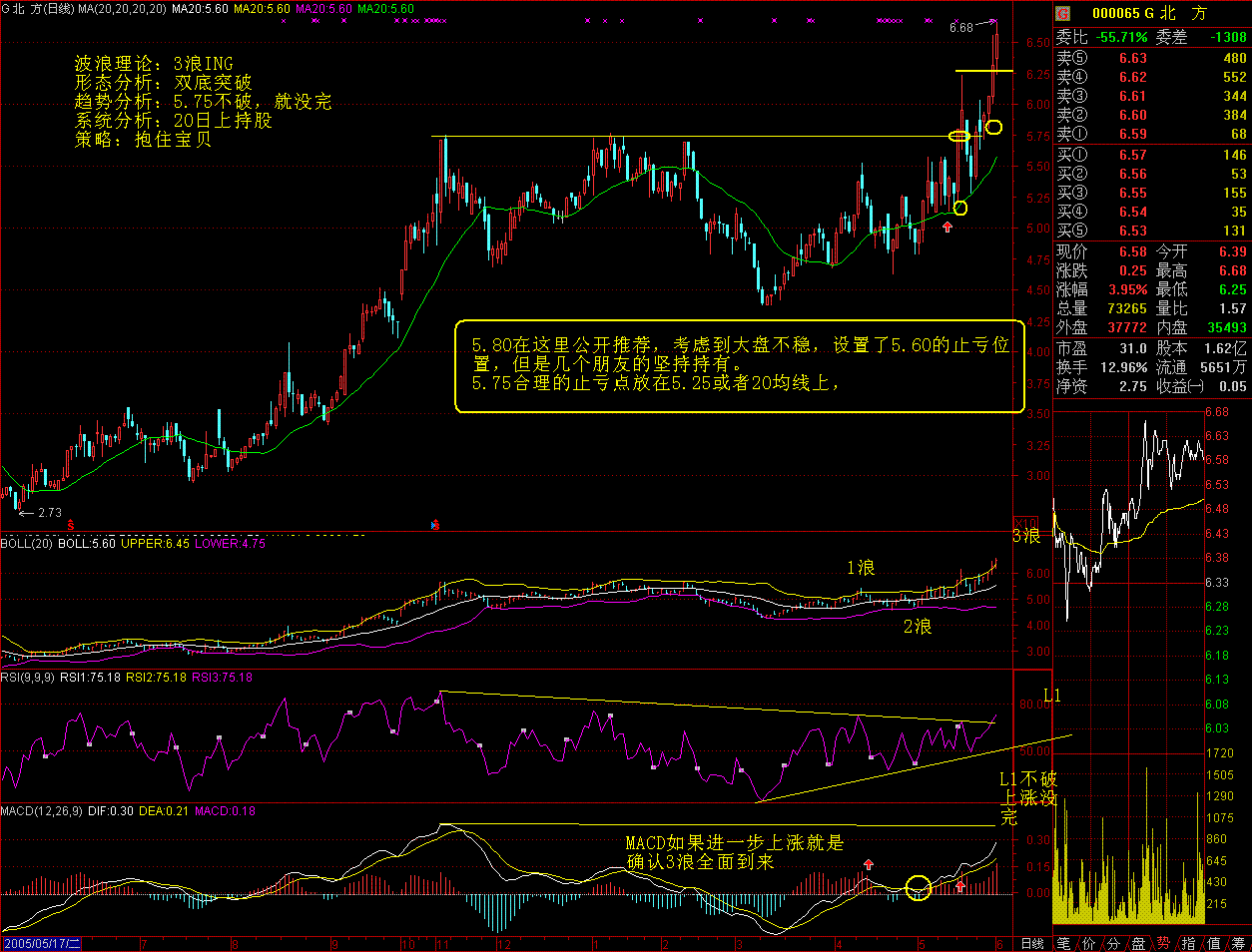1252x952 pixels.
Task: Click the 股本 share capital 1.62亿
Action: tap(1226, 348)
